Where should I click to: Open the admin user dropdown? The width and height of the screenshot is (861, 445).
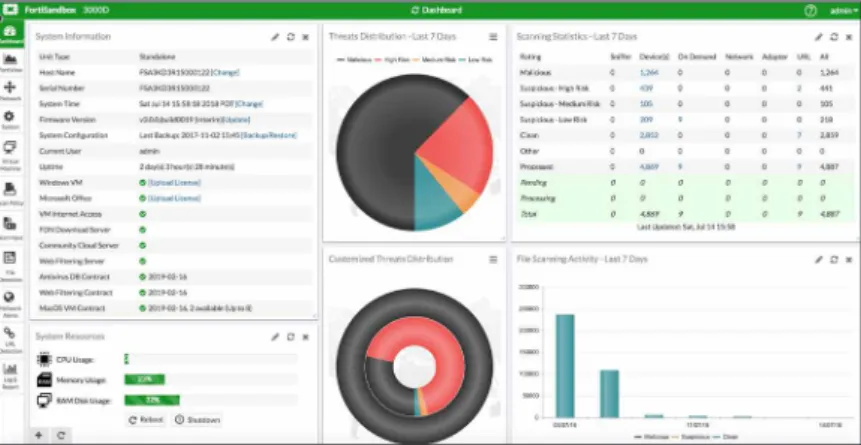(845, 10)
